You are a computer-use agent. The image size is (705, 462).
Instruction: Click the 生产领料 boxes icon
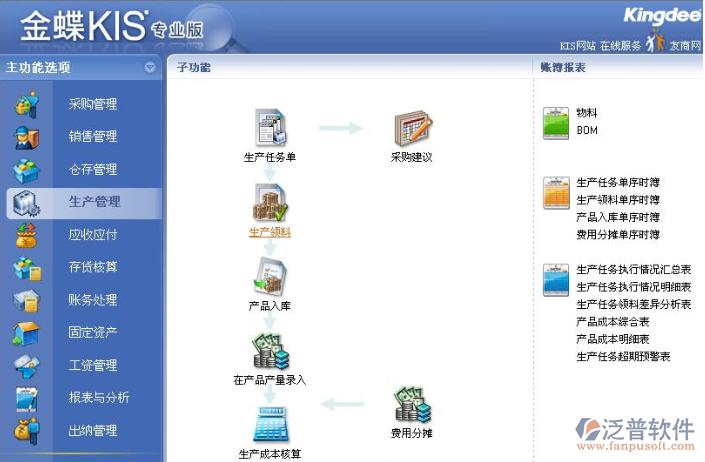pyautogui.click(x=269, y=201)
